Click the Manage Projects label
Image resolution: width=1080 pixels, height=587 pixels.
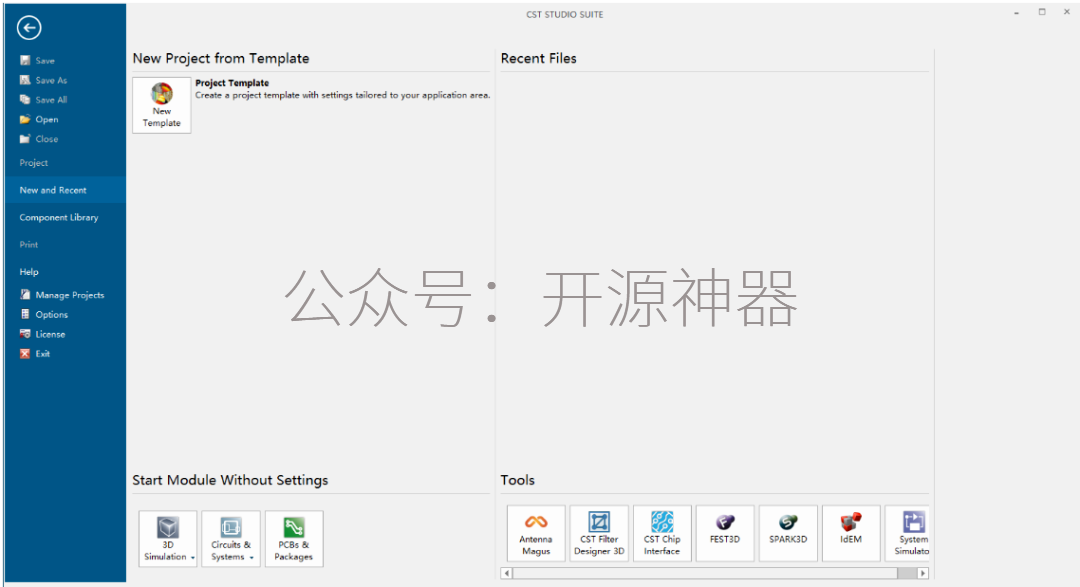coord(70,295)
